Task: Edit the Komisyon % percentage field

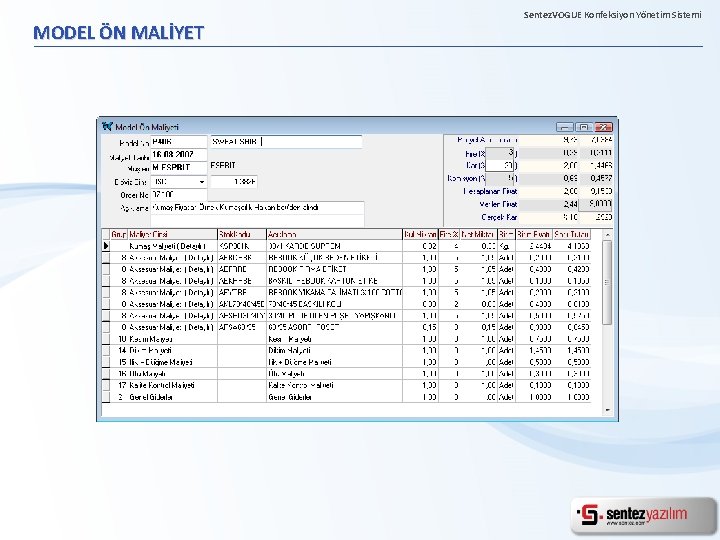Action: coord(500,178)
